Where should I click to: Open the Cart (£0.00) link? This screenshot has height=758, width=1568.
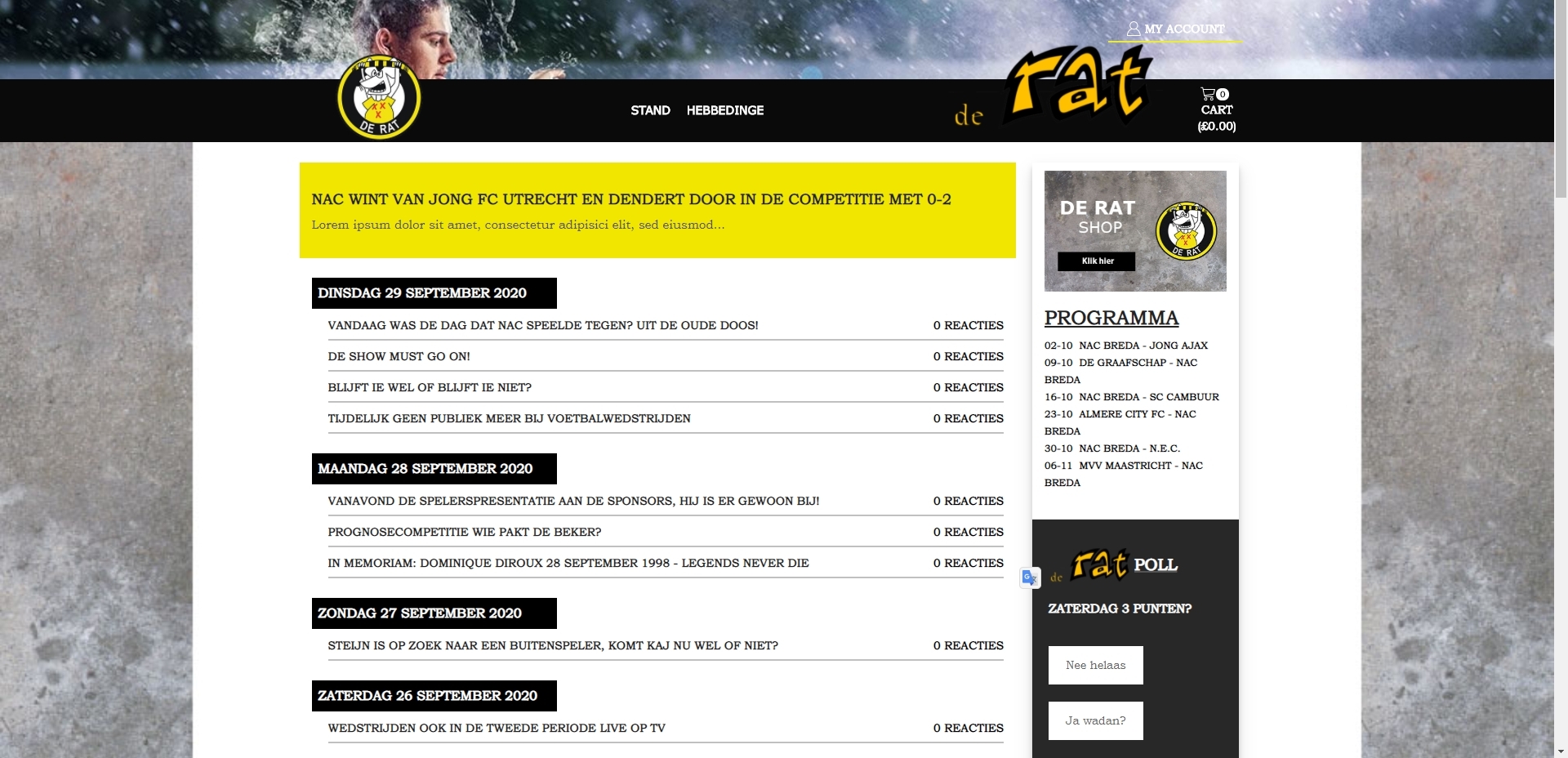[x=1217, y=118]
